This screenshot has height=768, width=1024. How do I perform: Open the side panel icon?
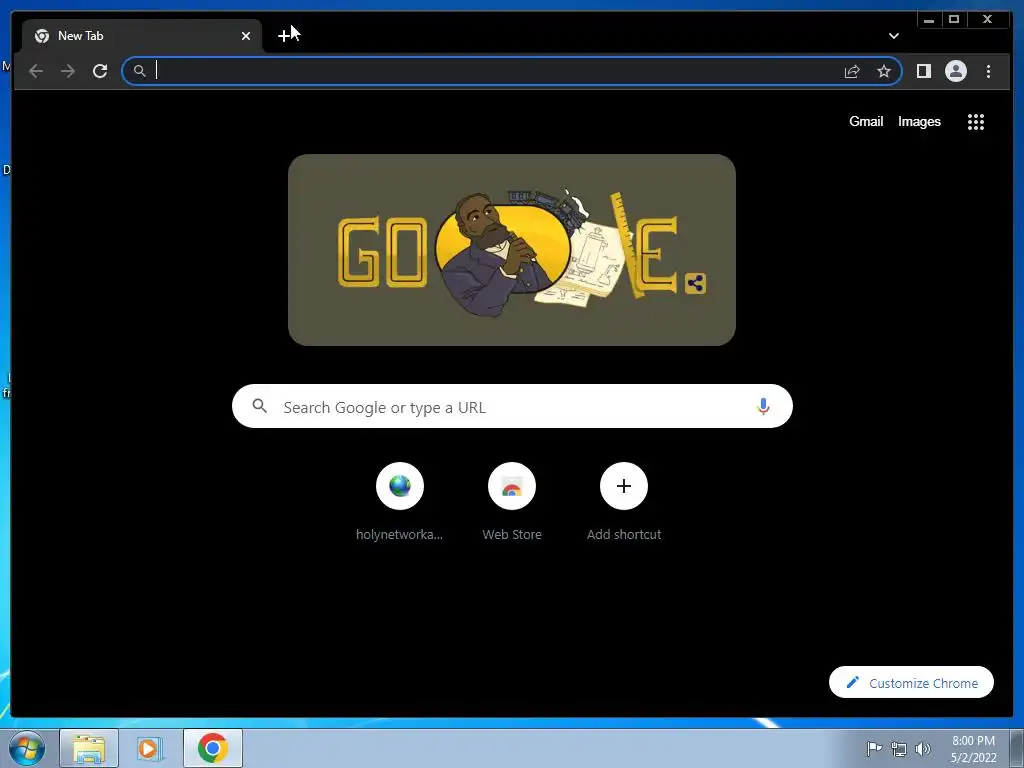923,71
